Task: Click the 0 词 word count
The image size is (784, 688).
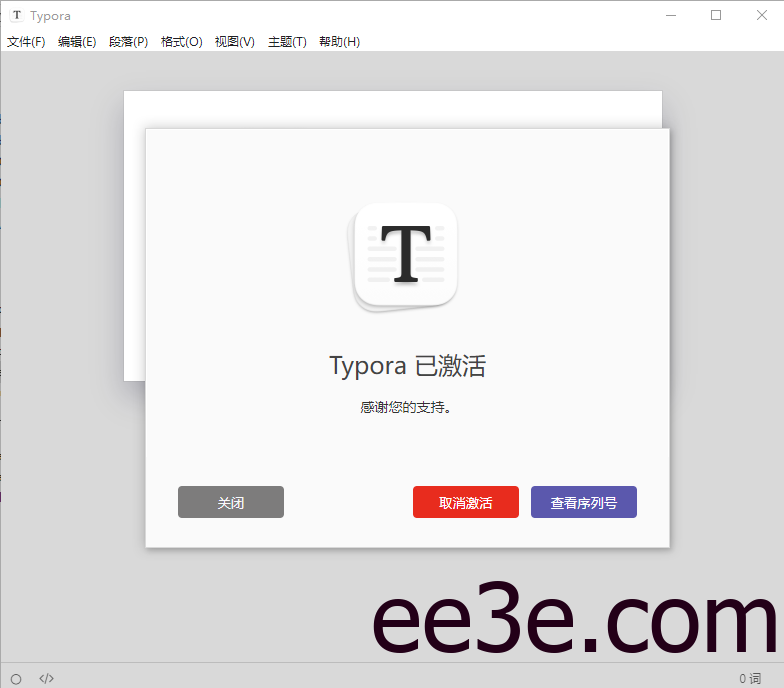Action: point(750,678)
